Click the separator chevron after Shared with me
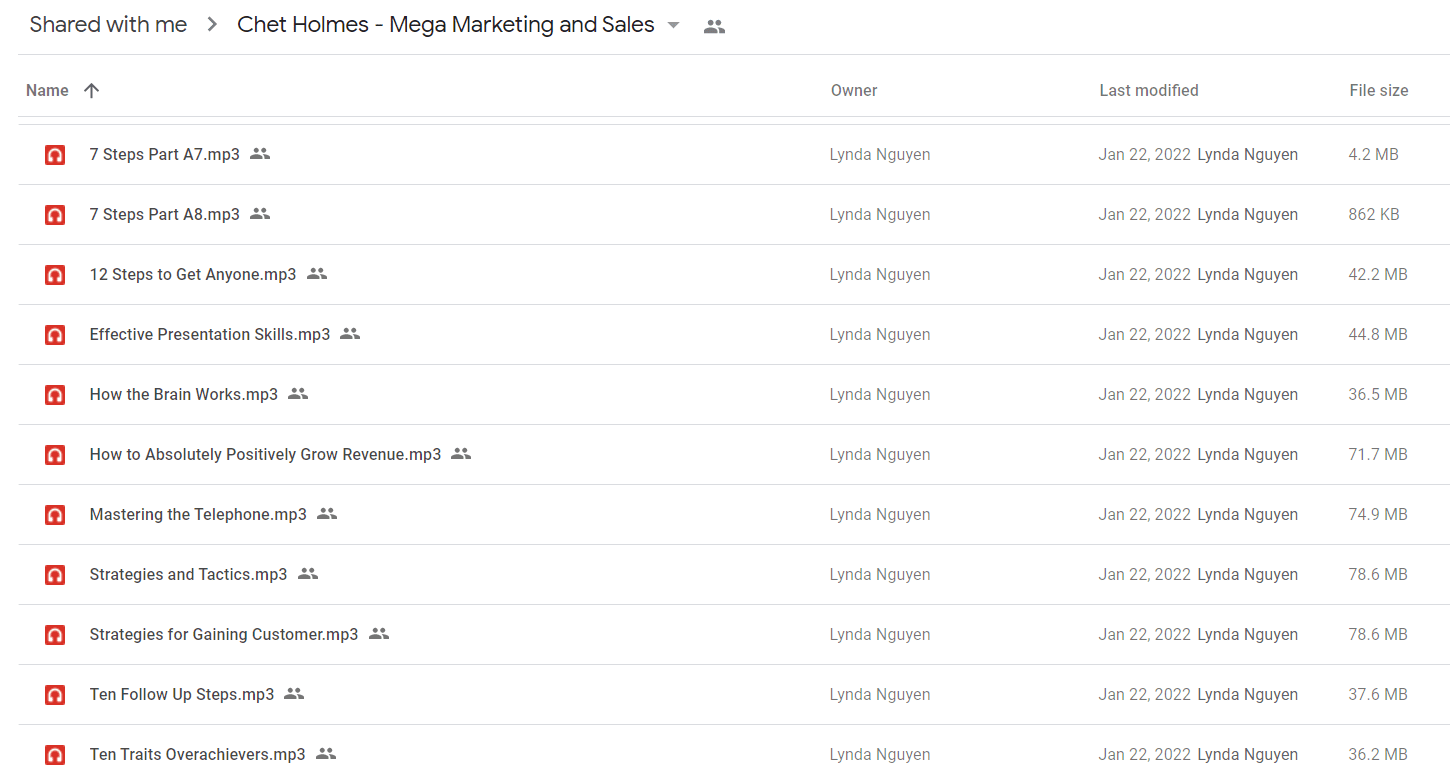 coord(212,25)
